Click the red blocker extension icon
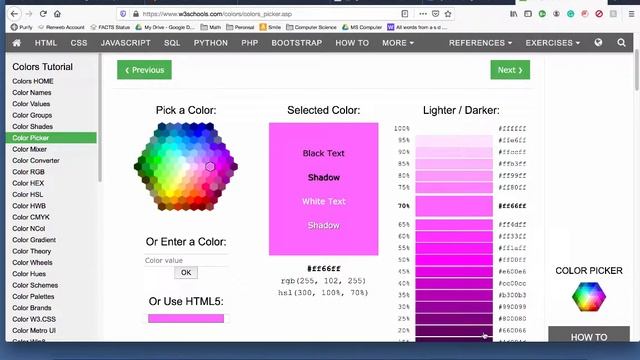 pos(599,14)
